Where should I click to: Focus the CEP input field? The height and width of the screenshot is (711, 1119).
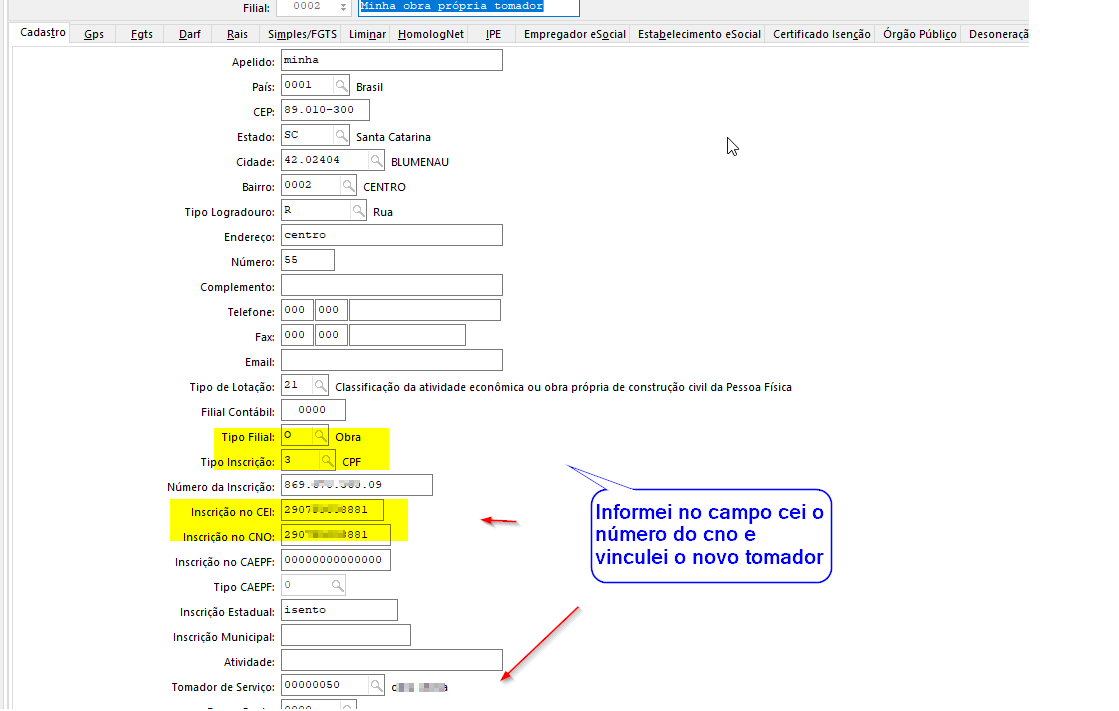tap(325, 111)
